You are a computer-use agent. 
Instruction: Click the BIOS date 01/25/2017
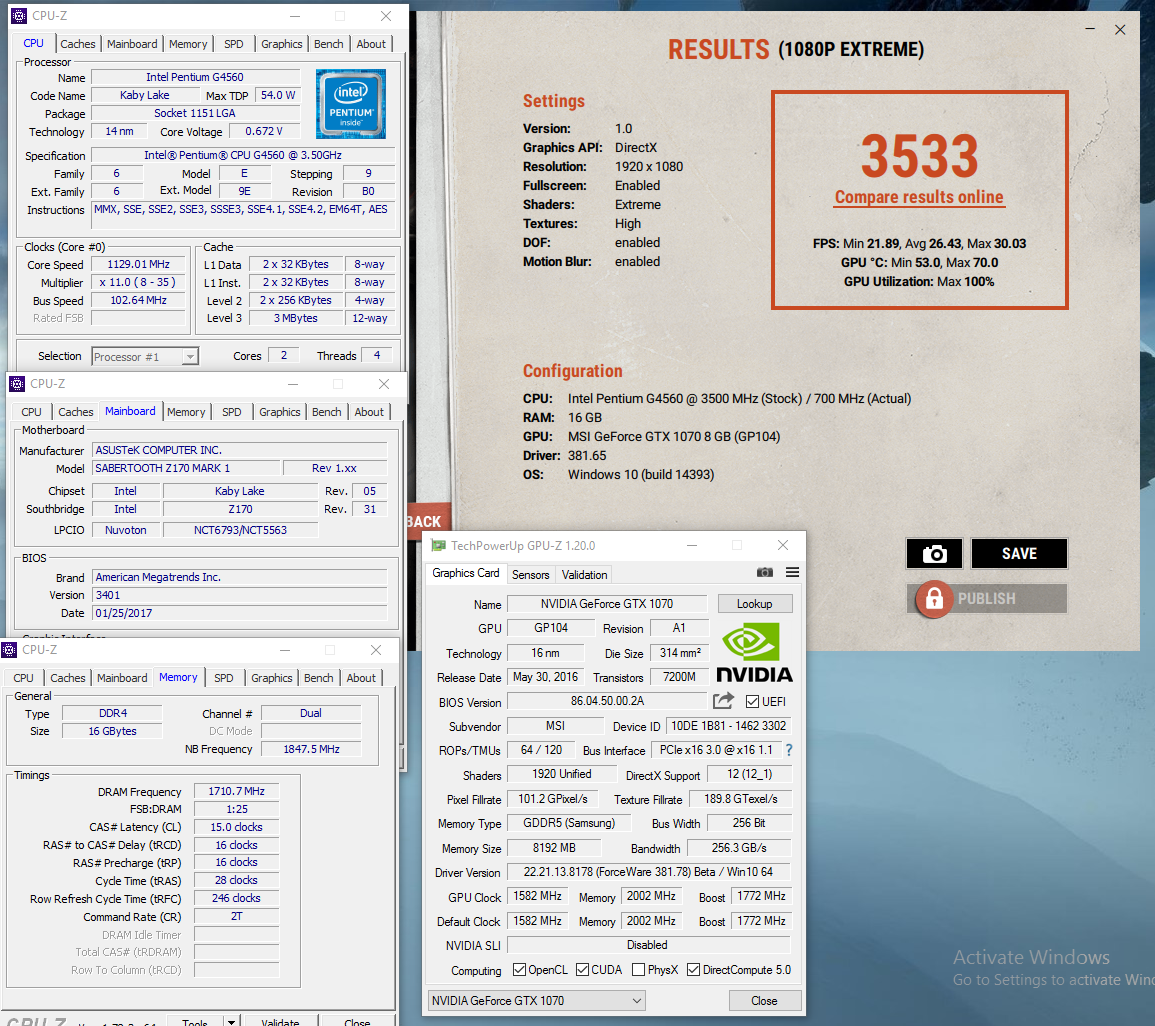tap(239, 613)
